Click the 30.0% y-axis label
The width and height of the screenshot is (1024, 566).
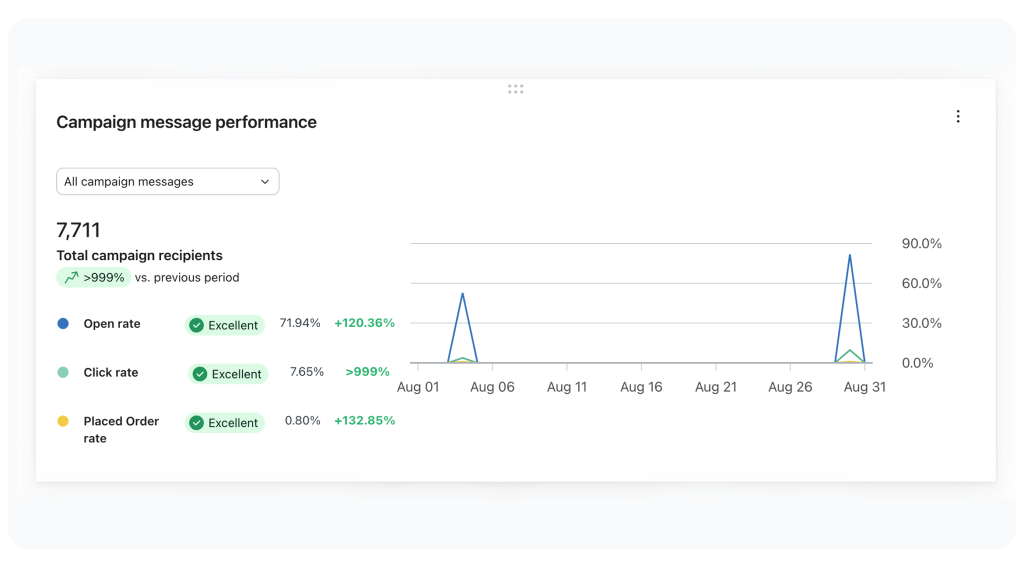tap(921, 323)
